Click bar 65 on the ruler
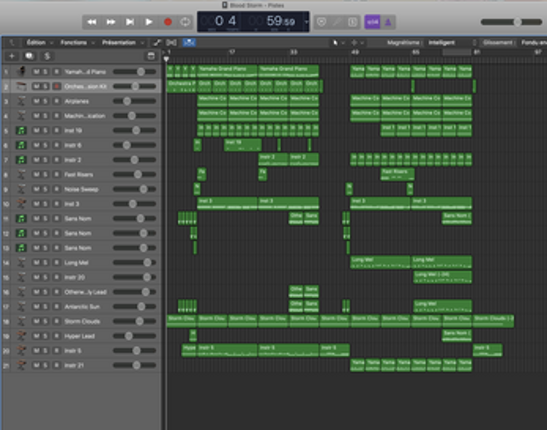Viewport: 547px width, 430px height. coord(415,52)
